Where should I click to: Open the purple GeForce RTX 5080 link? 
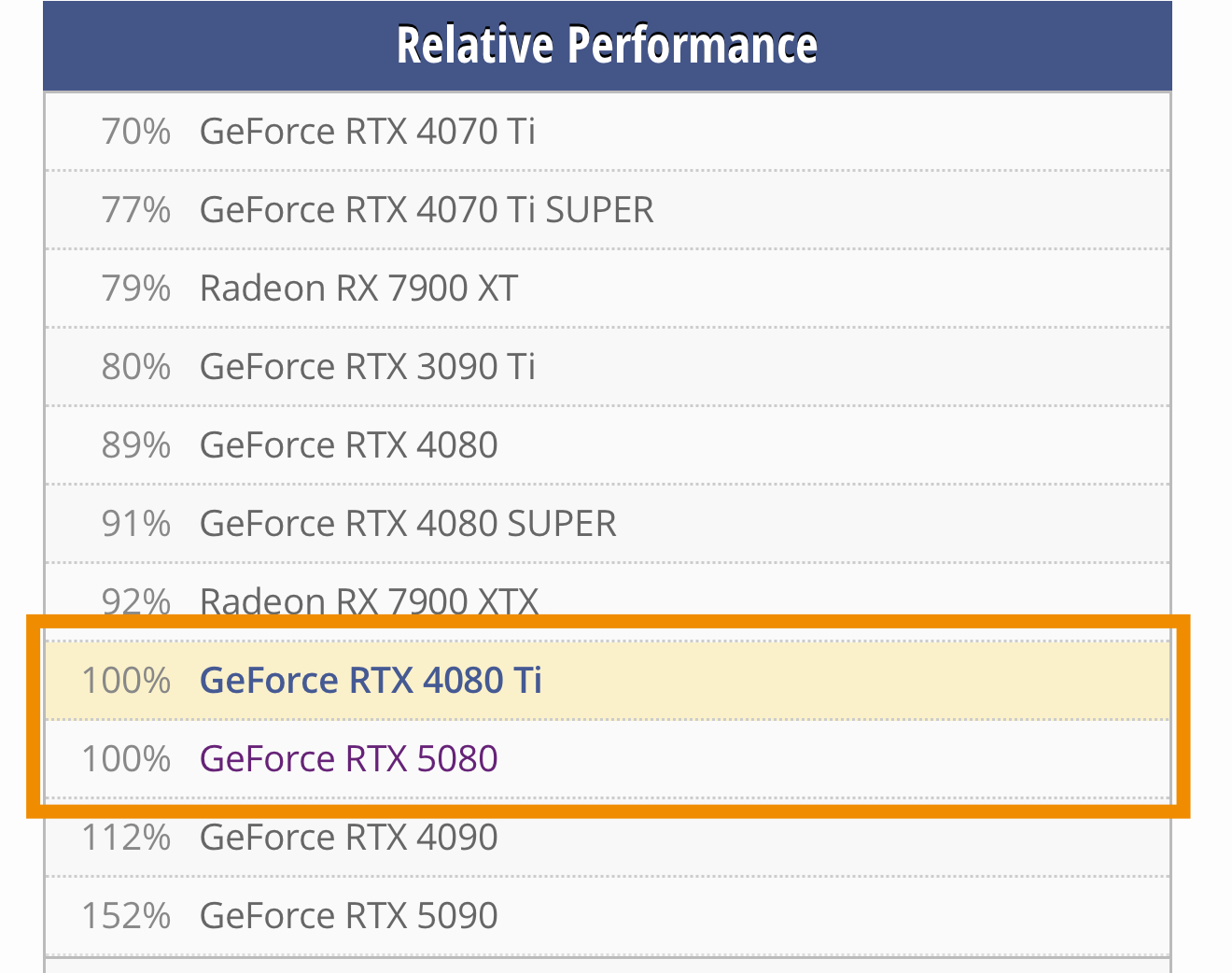click(348, 759)
